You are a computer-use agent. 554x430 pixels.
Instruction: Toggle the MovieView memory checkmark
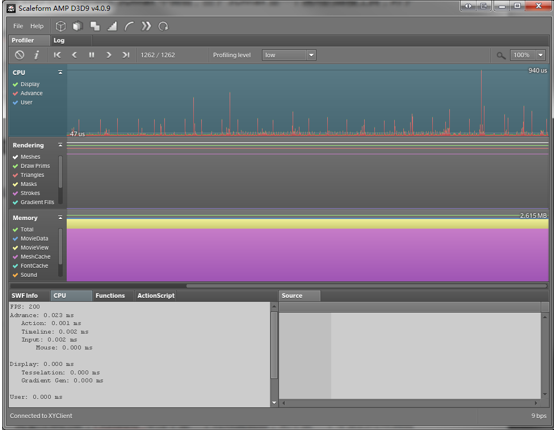pyautogui.click(x=15, y=248)
